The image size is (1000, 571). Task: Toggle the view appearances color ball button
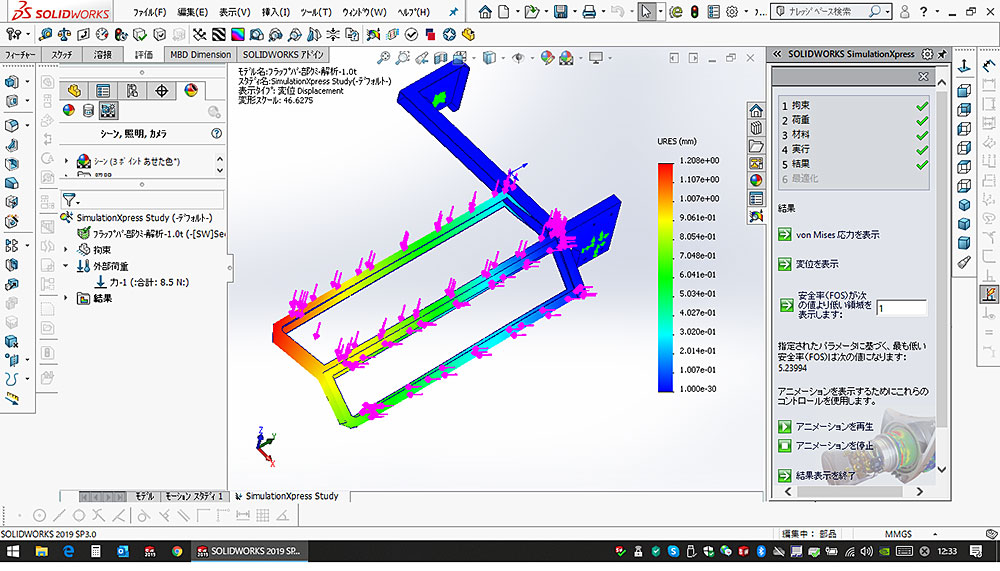[x=69, y=111]
